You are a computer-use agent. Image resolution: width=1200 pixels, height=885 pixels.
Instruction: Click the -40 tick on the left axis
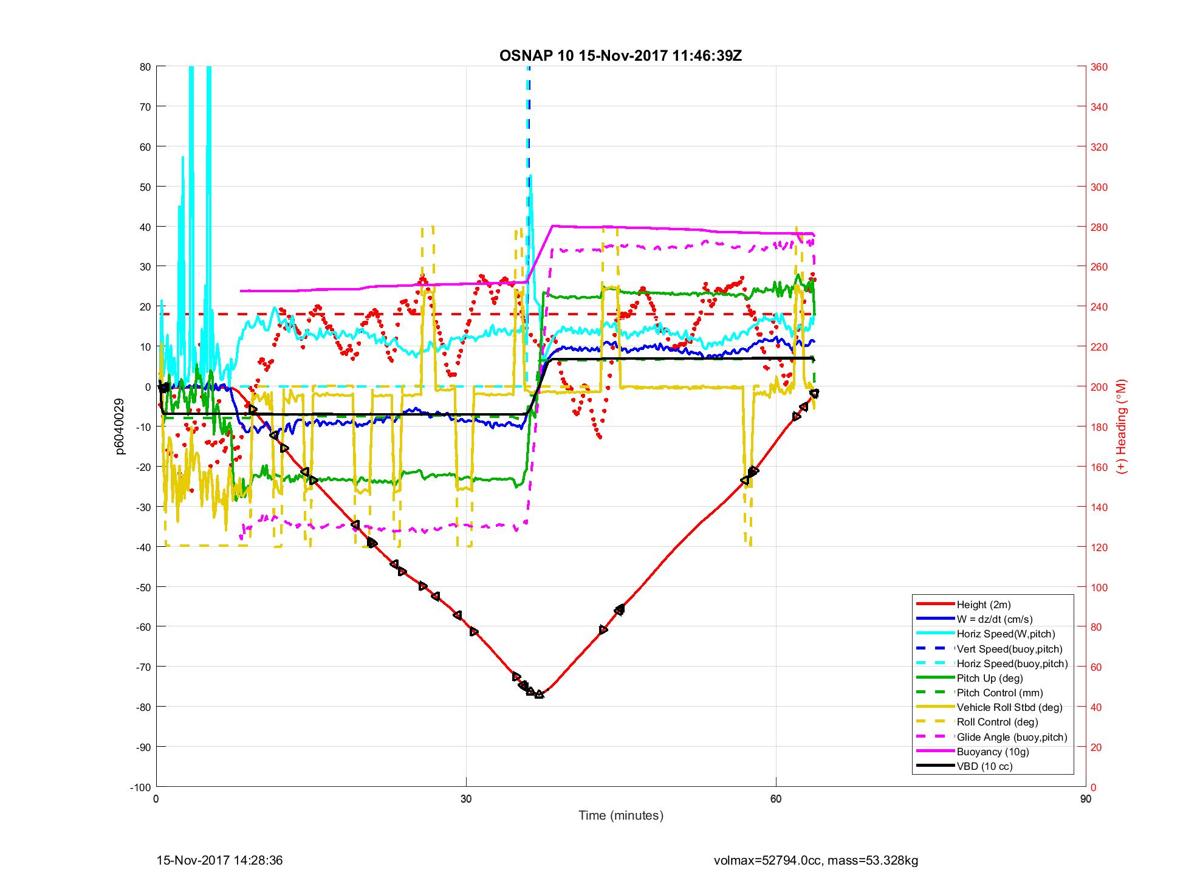[142, 547]
